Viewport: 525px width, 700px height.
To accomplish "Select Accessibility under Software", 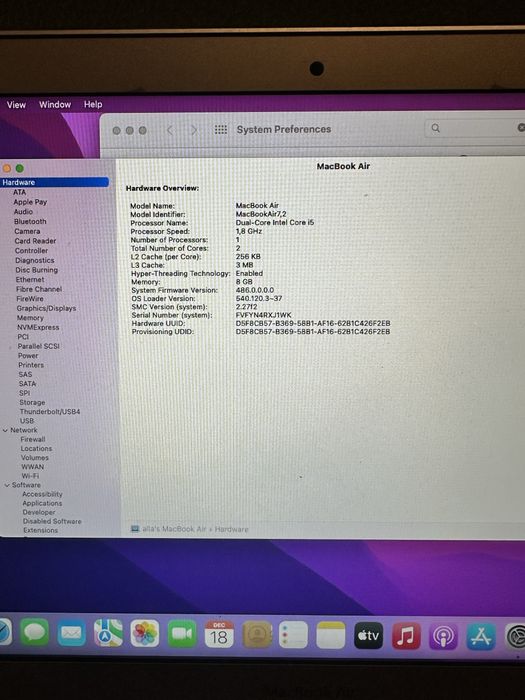I will pos(42,494).
